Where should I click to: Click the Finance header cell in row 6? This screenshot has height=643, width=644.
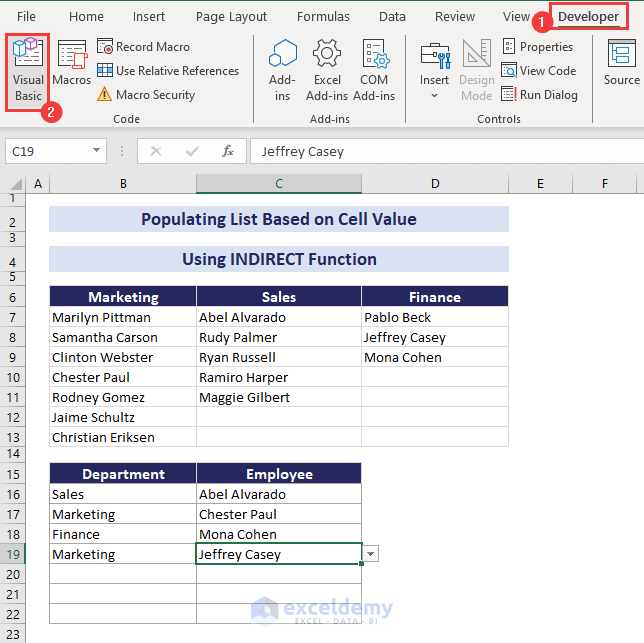[435, 296]
